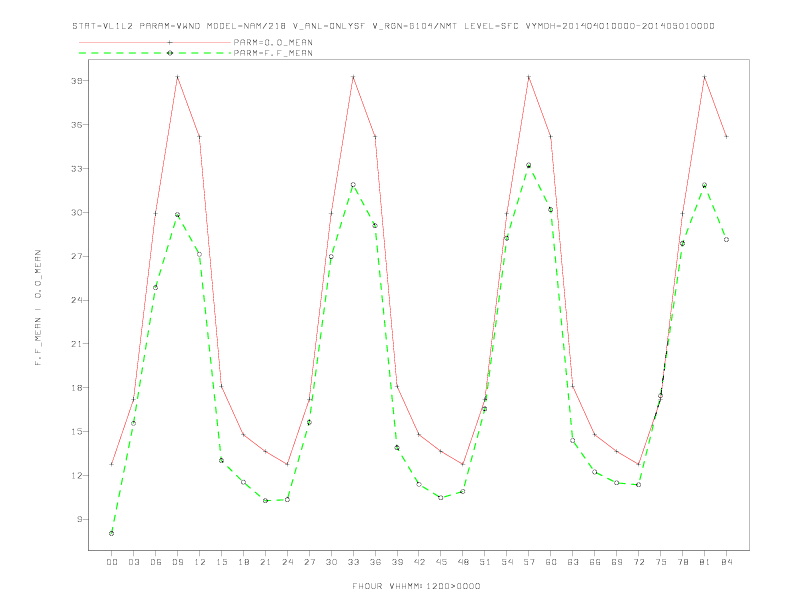Click y-axis tick label 36

(77, 125)
